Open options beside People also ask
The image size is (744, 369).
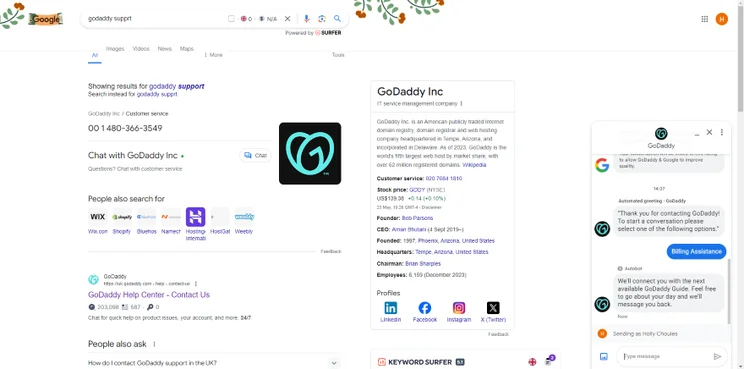154,344
